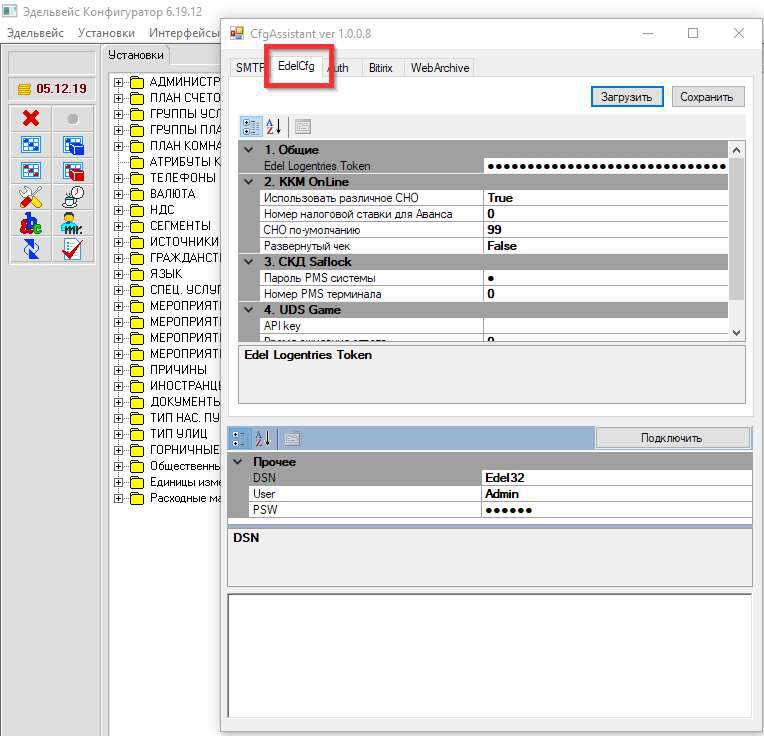Screen dimensions: 764x736
Task: Expand the 'ВАЛЮТА' tree folder
Action: (119, 194)
